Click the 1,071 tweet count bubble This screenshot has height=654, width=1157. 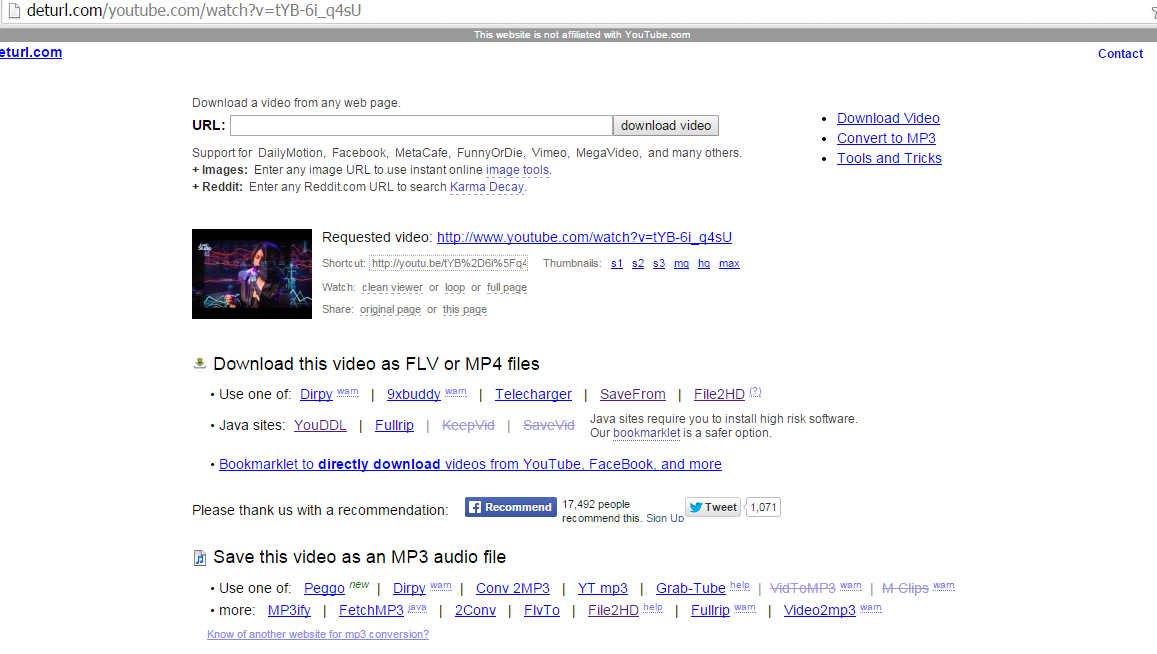click(x=763, y=507)
